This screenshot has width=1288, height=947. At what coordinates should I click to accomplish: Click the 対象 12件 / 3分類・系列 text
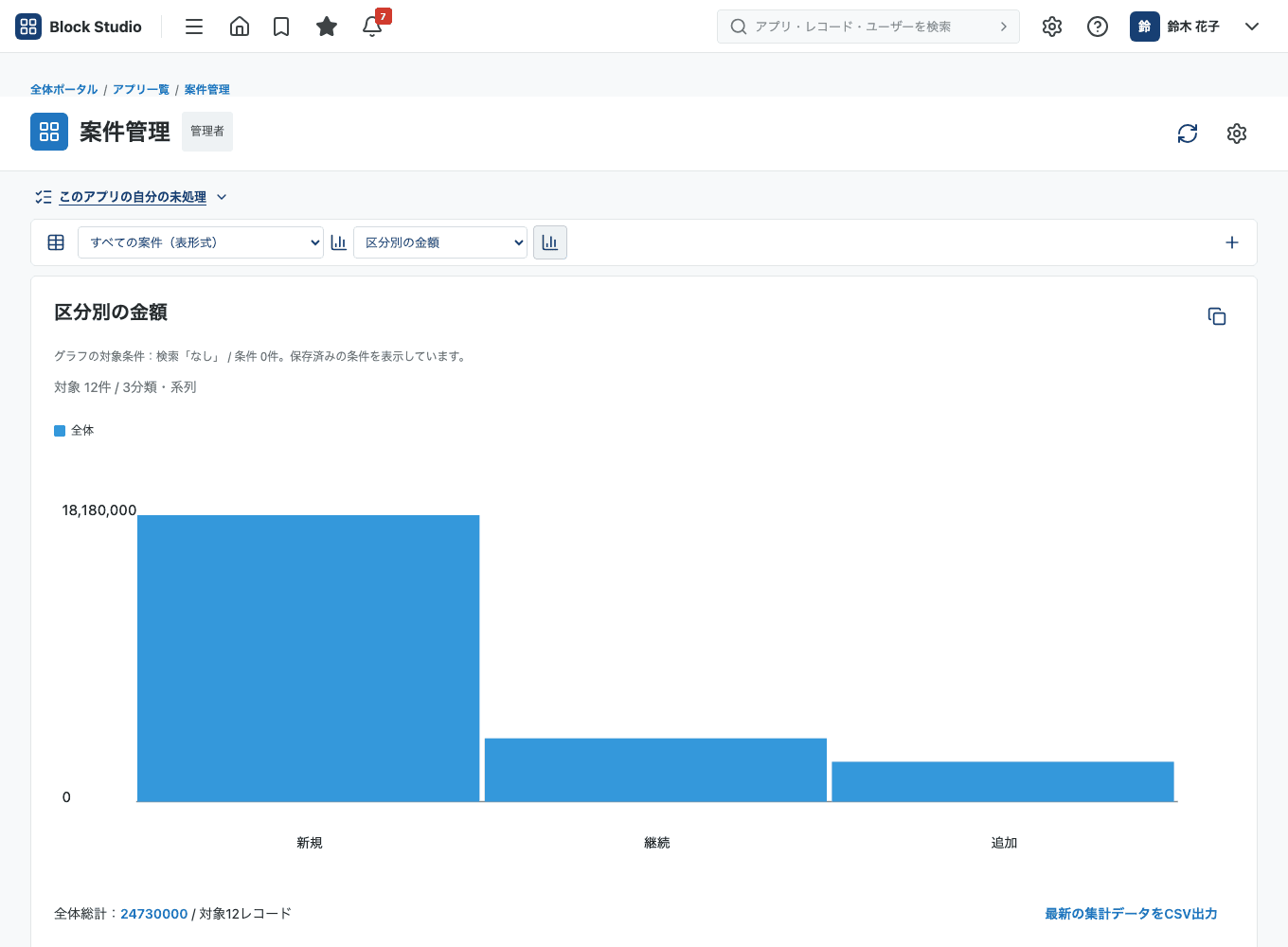(x=125, y=387)
